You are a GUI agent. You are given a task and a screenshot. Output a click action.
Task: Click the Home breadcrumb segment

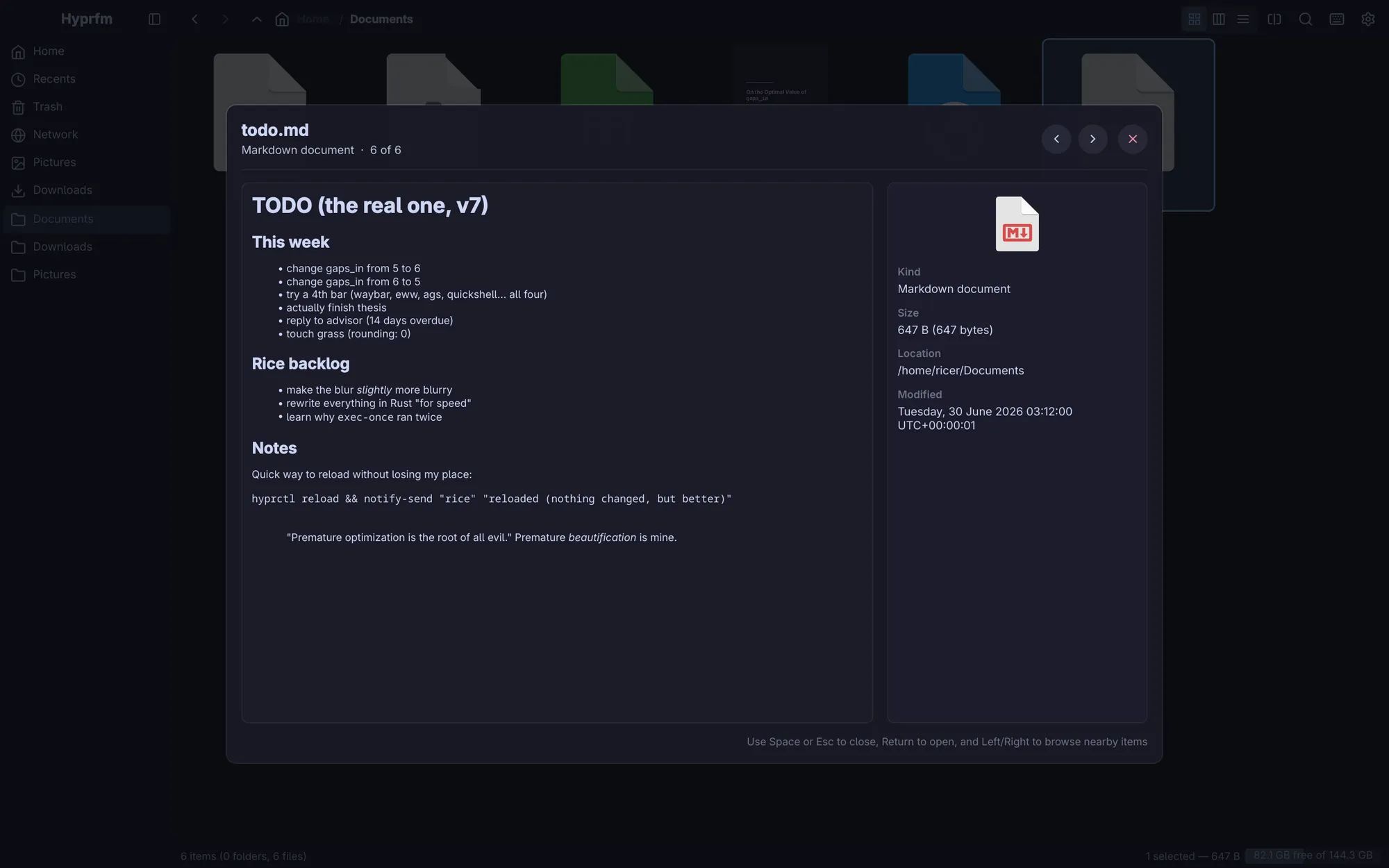pyautogui.click(x=313, y=19)
